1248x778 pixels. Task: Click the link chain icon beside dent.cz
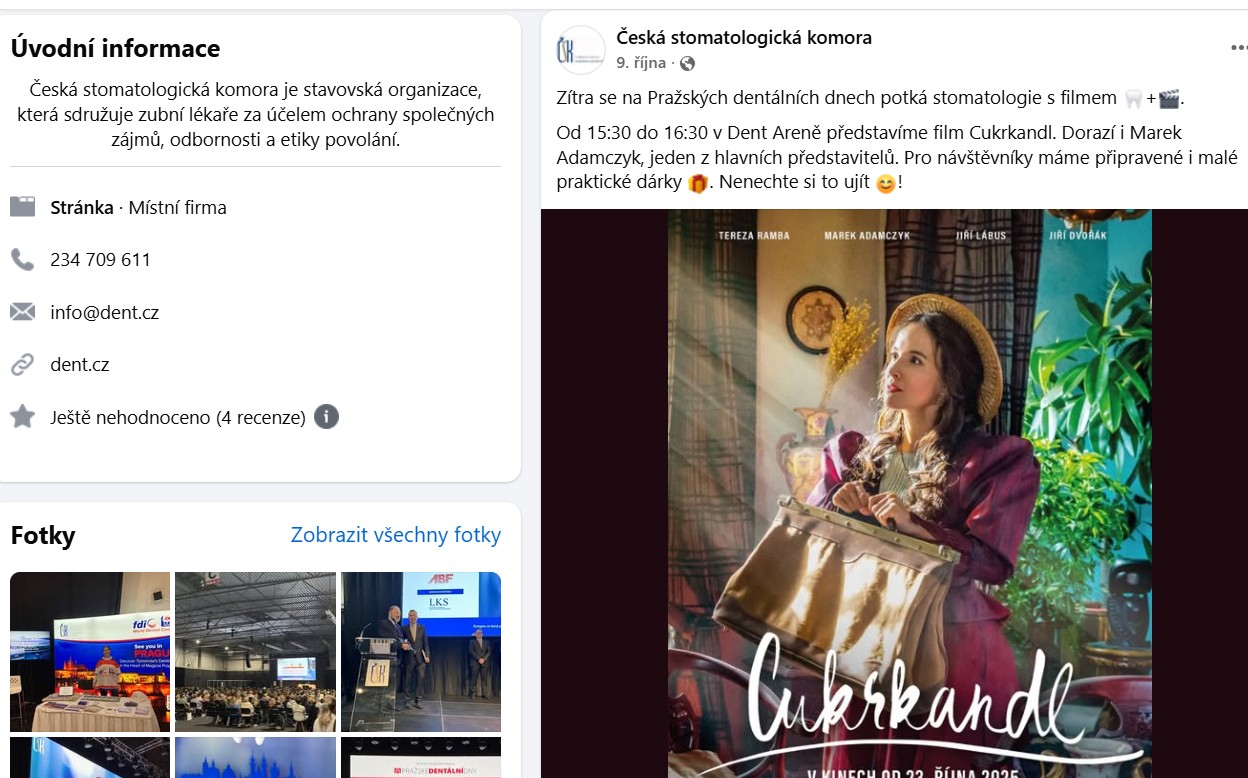[x=22, y=365]
